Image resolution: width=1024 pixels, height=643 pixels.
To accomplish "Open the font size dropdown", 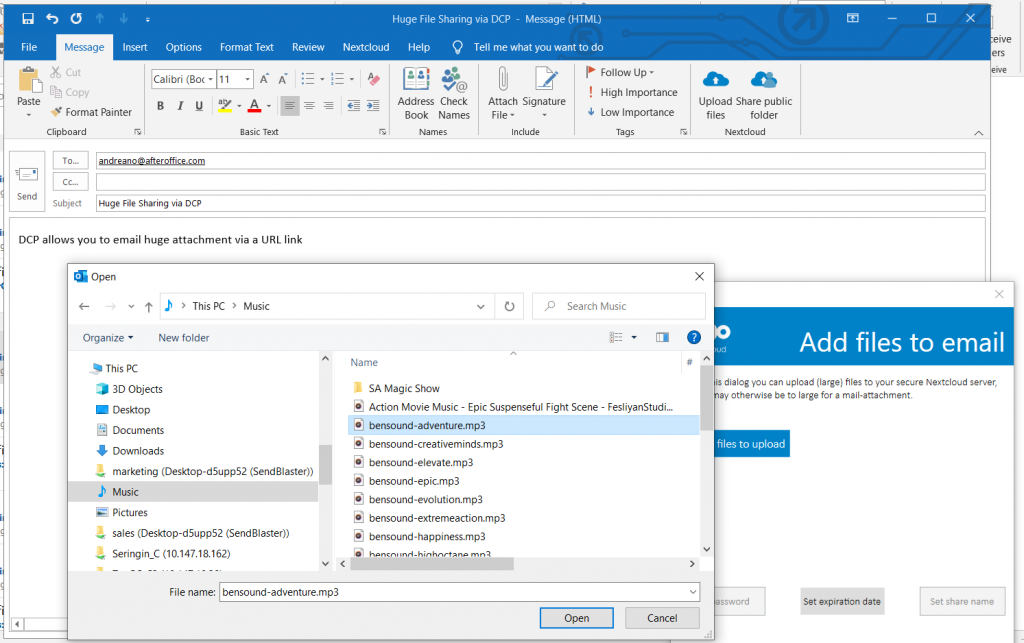I will (248, 79).
